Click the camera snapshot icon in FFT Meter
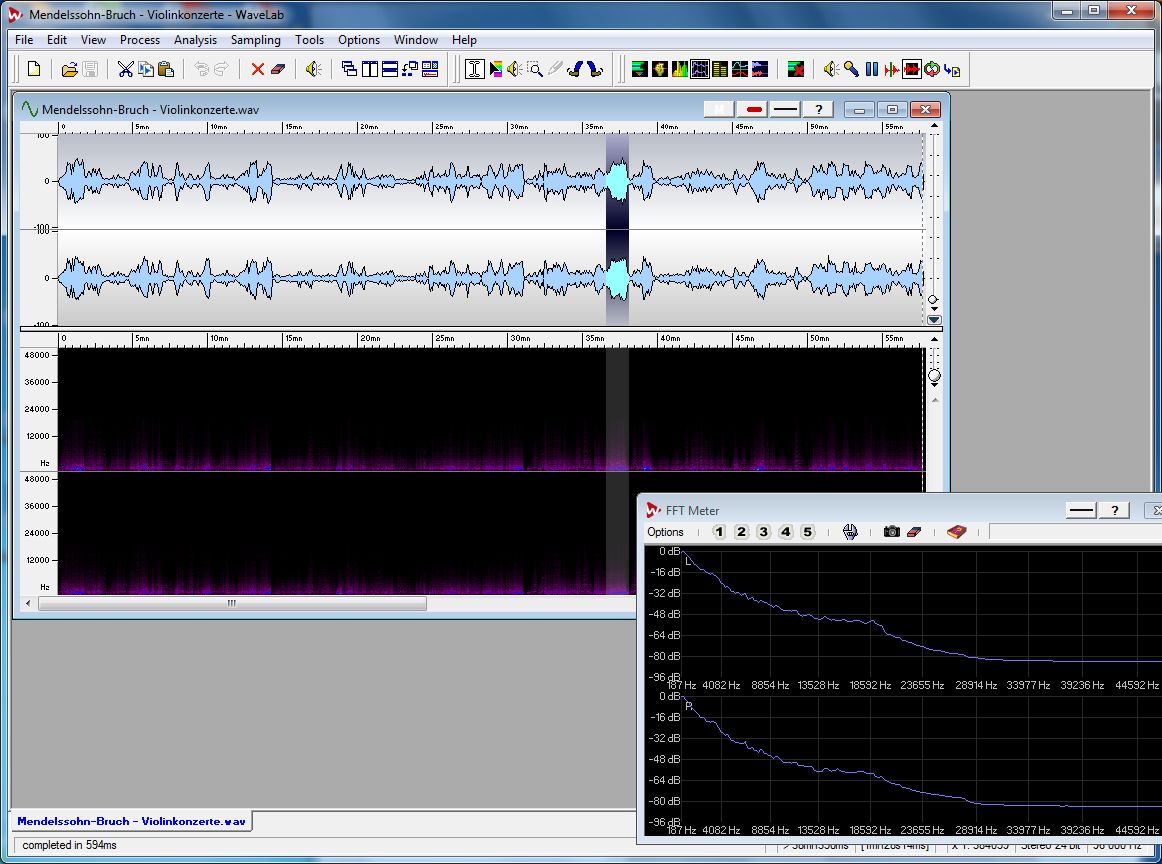Viewport: 1162px width, 864px height. 891,532
